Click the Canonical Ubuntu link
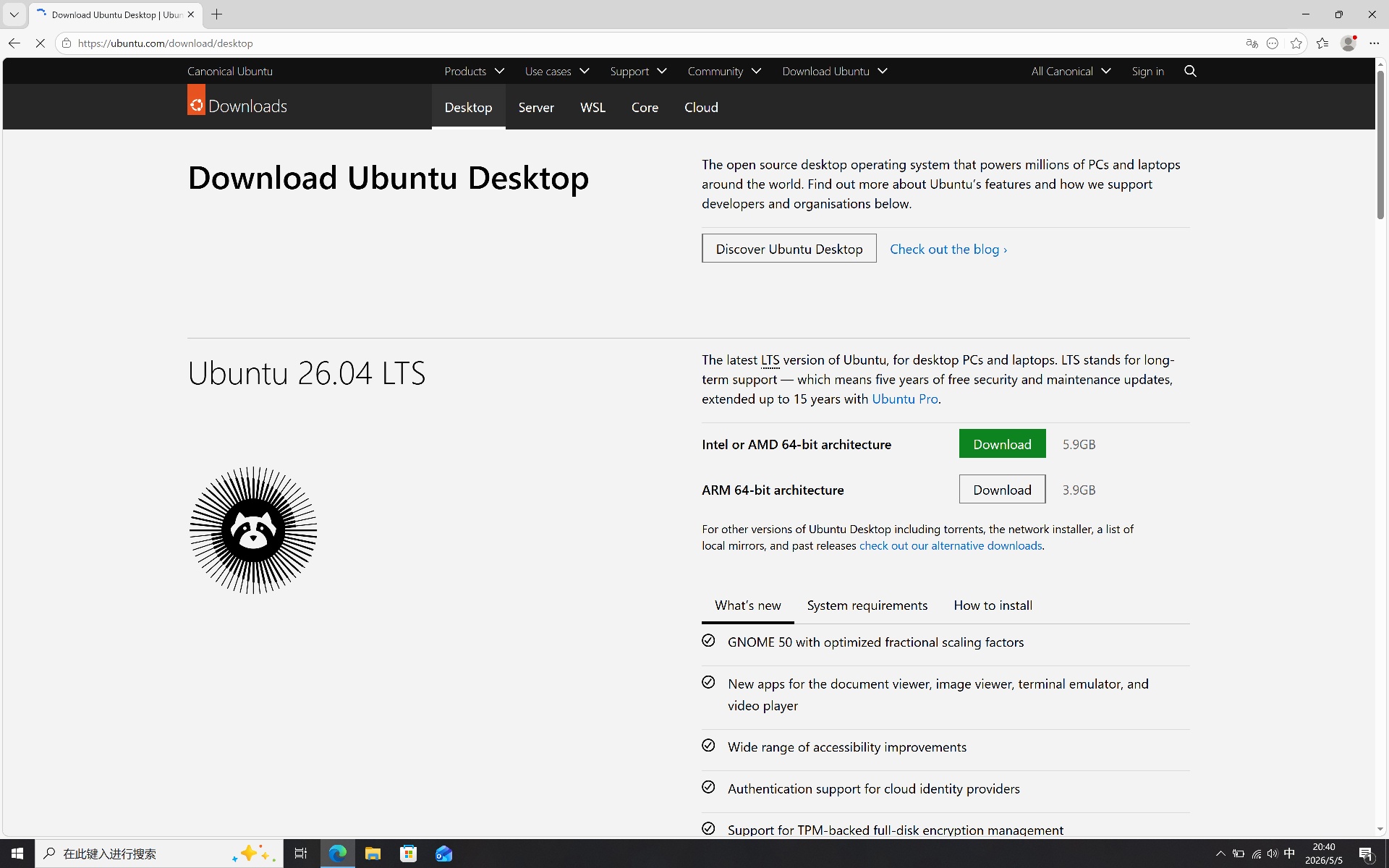1389x868 pixels. (230, 71)
